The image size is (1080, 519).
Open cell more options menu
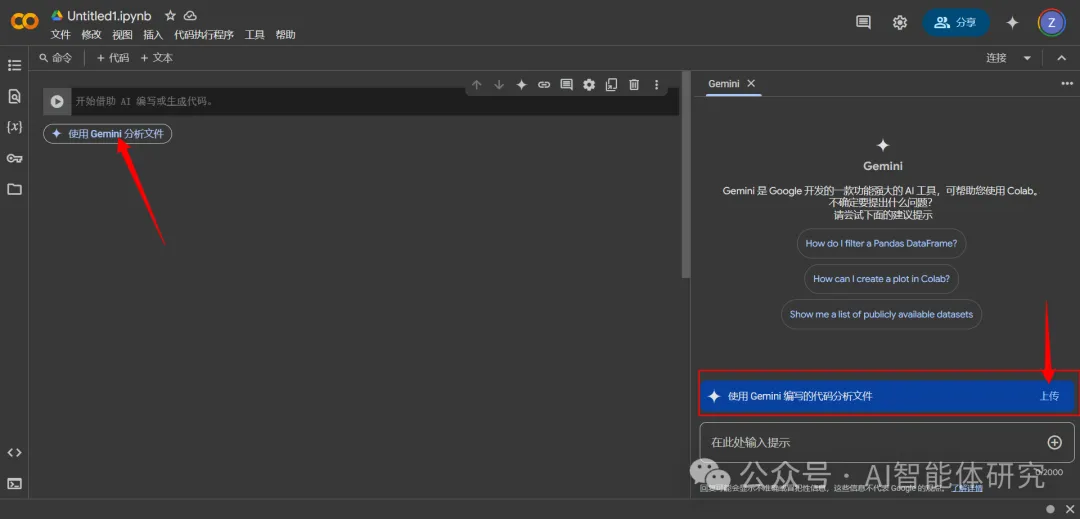click(656, 85)
